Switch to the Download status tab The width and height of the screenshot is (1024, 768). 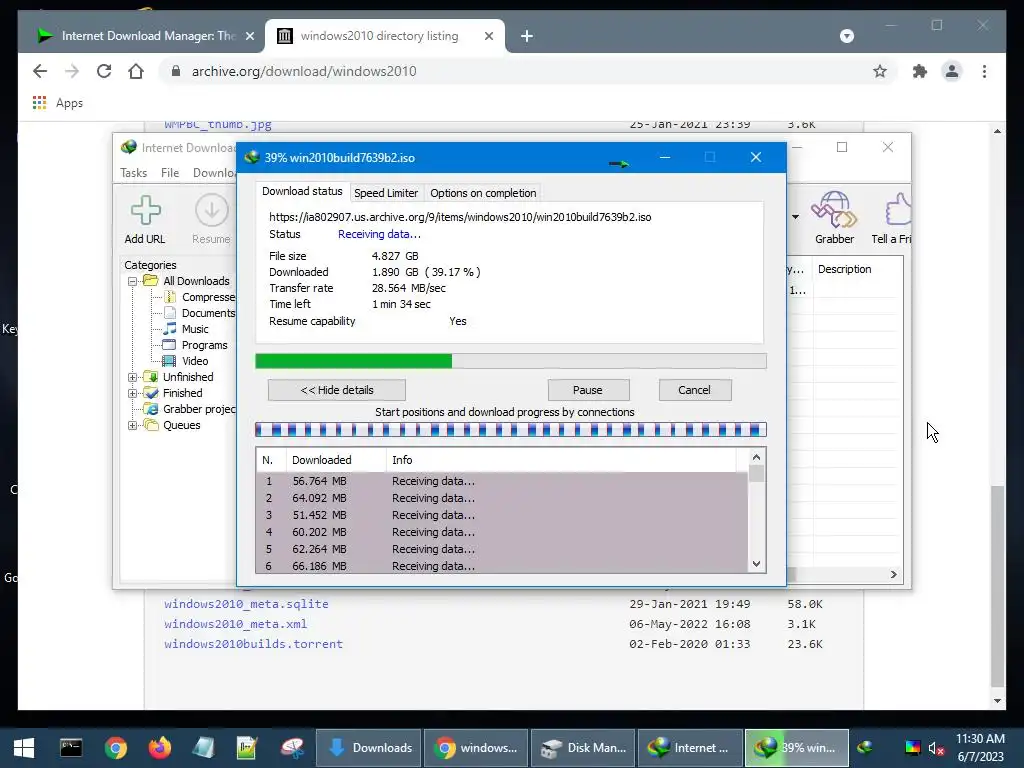[x=302, y=191]
